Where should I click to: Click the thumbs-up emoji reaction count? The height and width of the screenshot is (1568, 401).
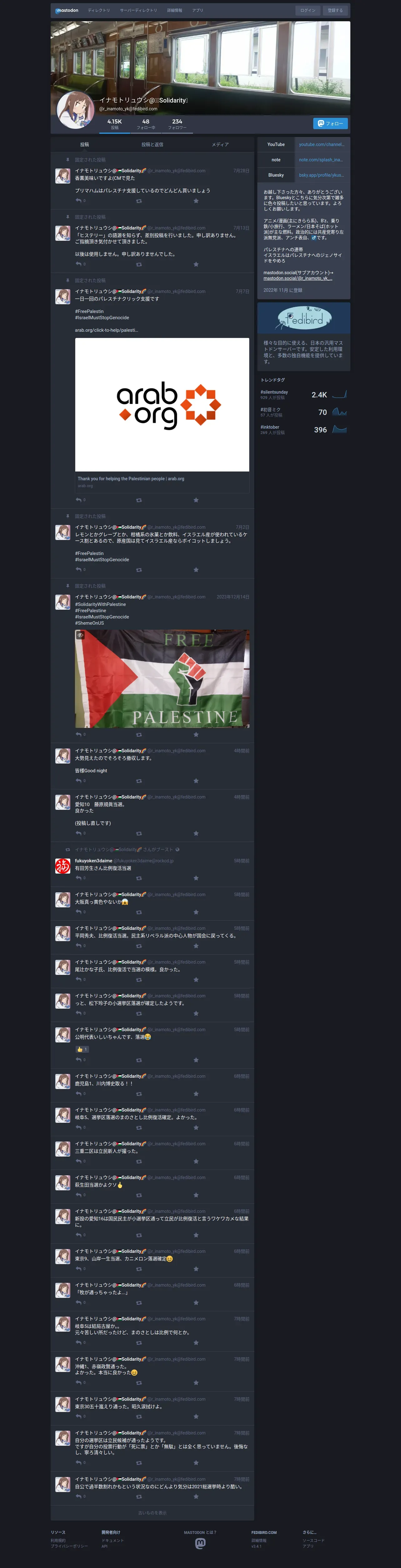coord(82,1049)
